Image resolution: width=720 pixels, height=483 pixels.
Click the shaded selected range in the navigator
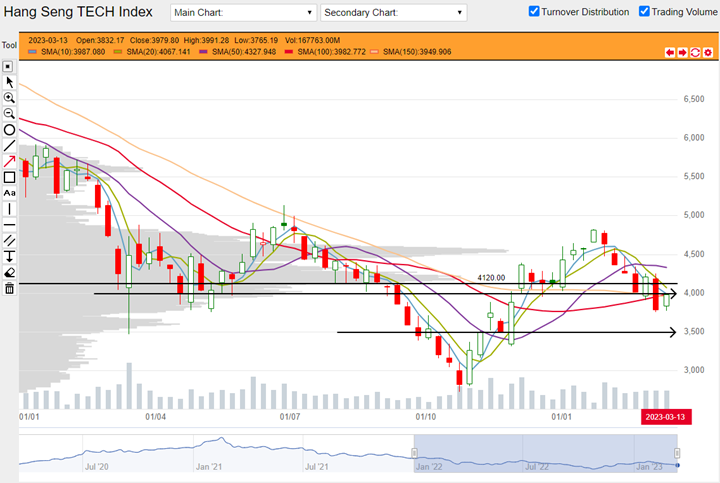(546, 453)
